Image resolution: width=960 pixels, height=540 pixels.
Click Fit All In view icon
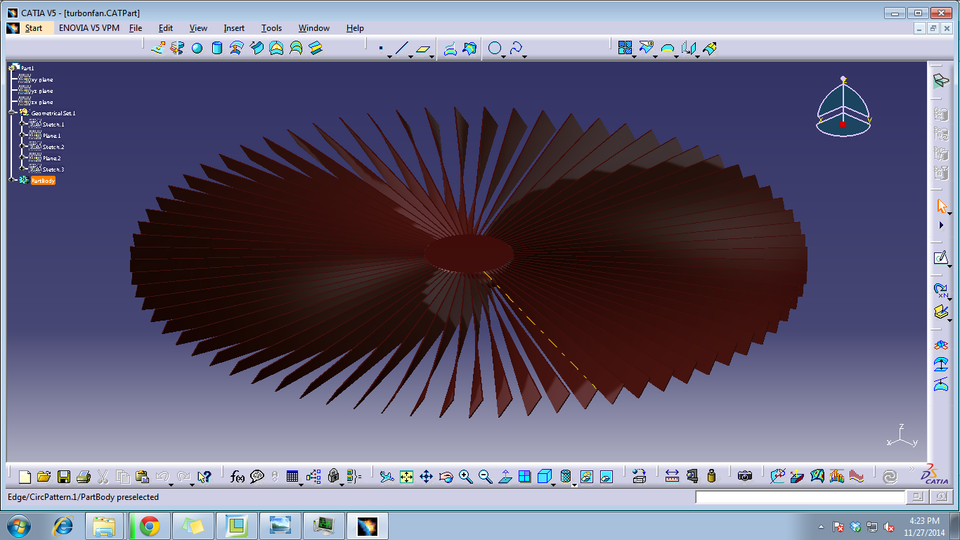click(406, 476)
